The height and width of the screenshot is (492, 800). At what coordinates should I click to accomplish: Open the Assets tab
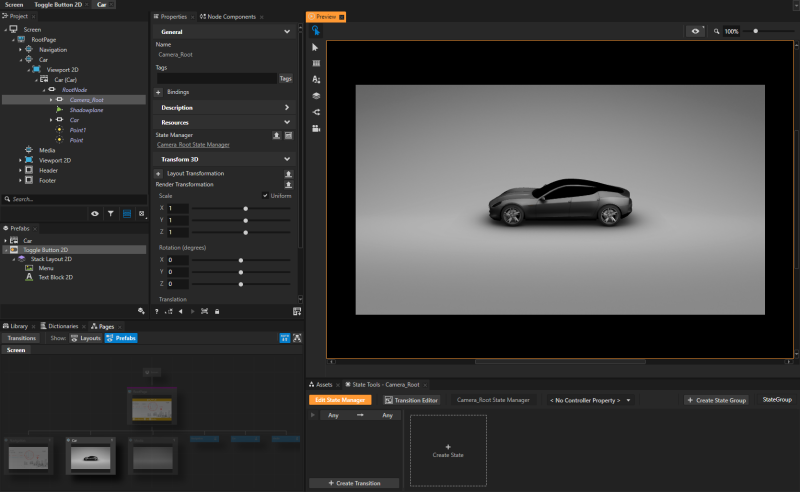point(321,384)
